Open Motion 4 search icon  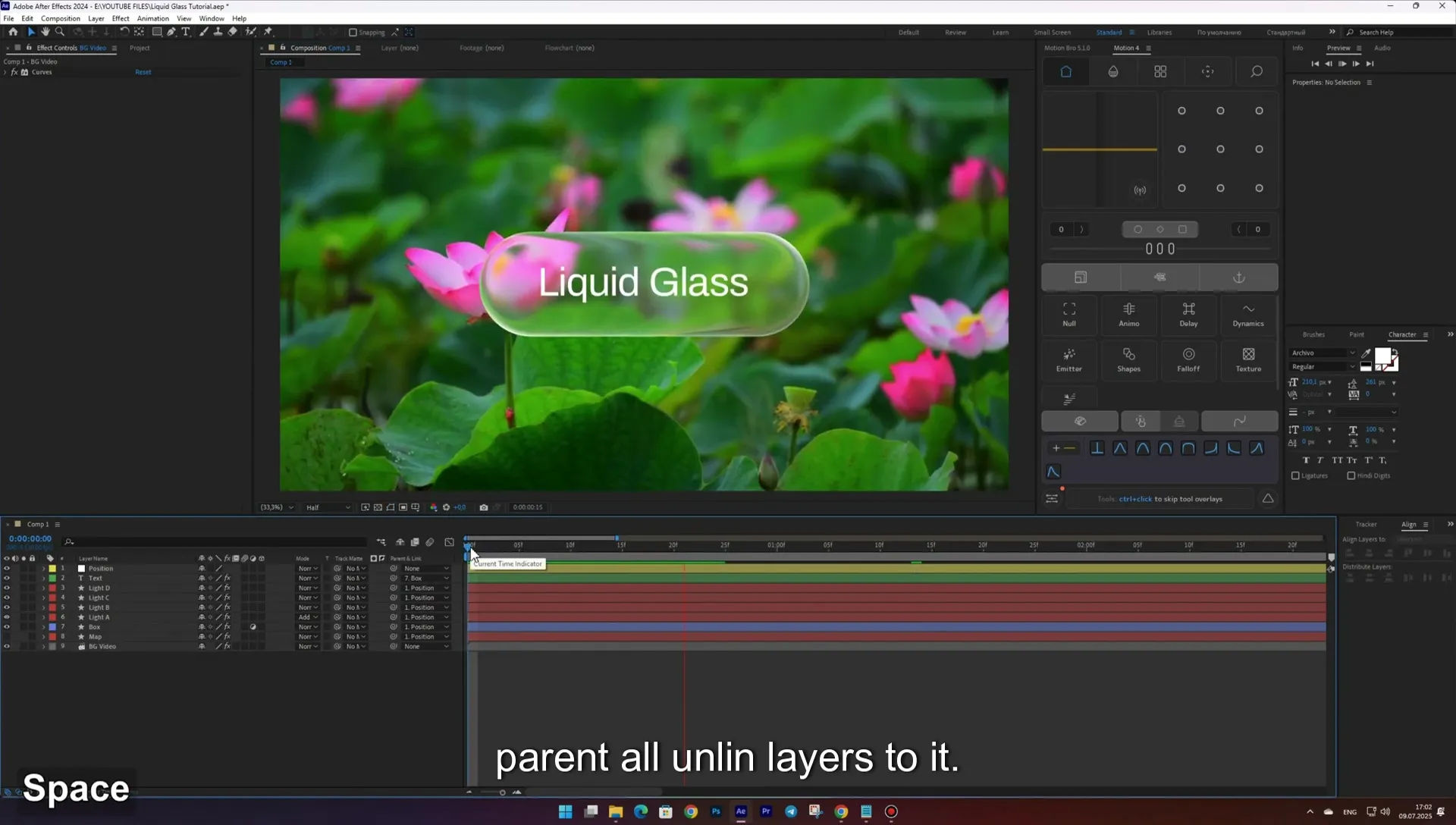tap(1257, 71)
